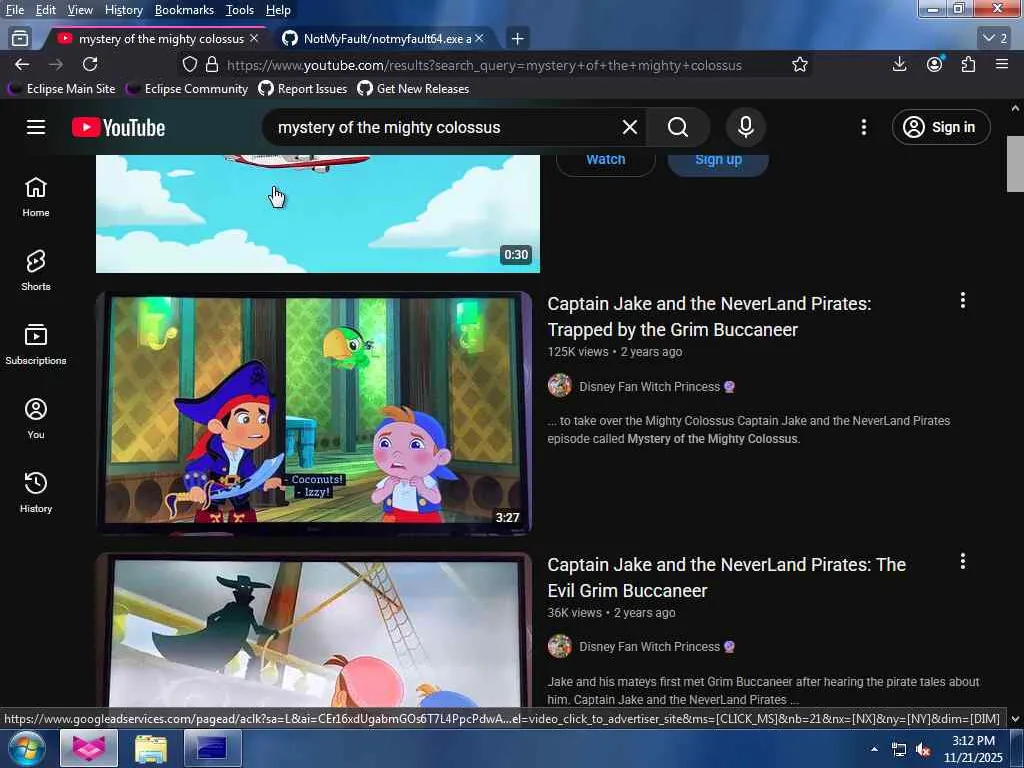Close the NotMyFault tab
This screenshot has height=768, width=1024.
pos(479,39)
